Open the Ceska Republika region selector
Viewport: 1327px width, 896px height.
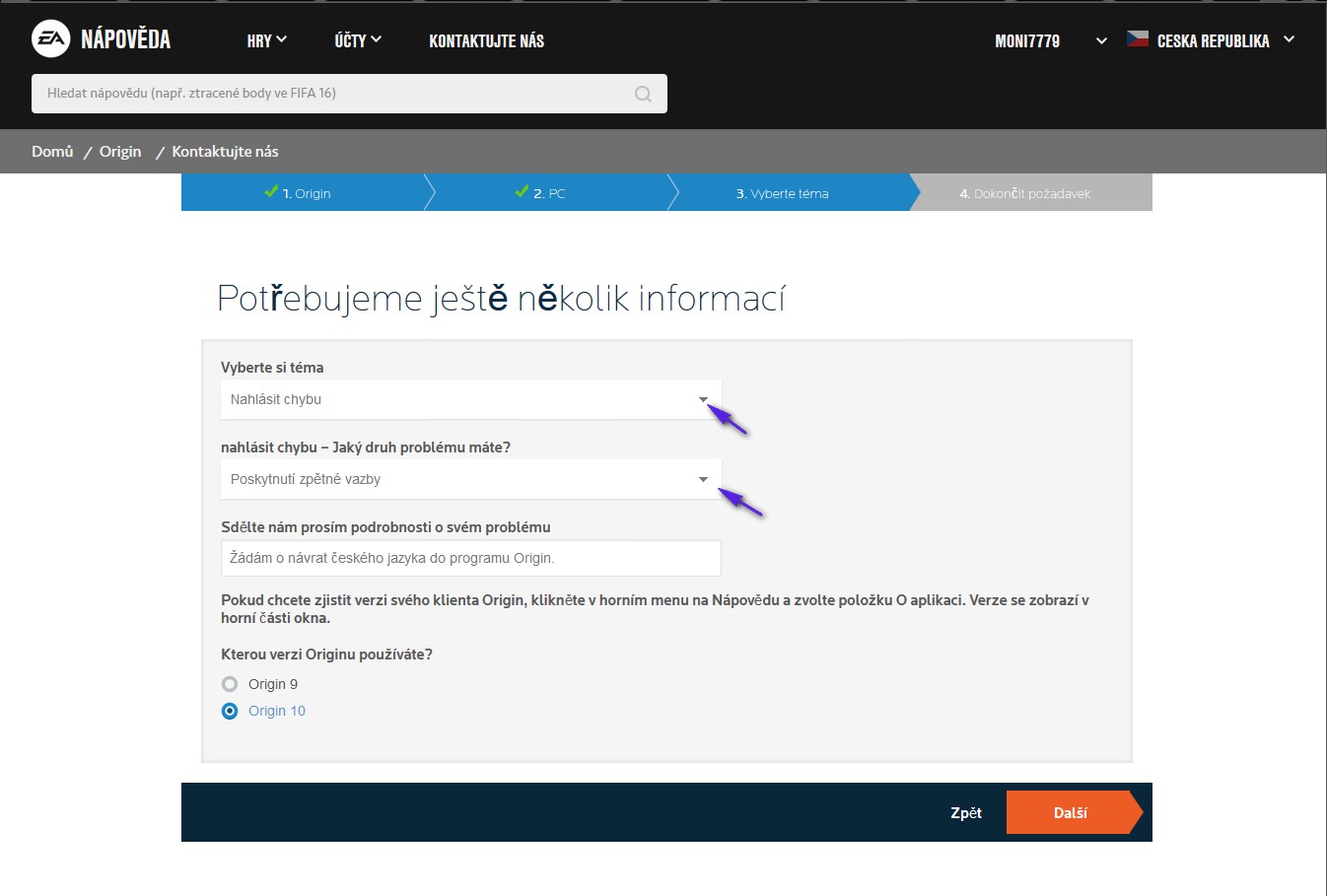[x=1211, y=40]
